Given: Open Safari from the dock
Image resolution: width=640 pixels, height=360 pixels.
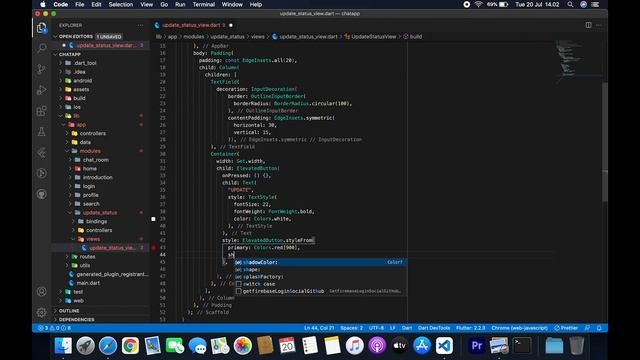Looking at the screenshot, I should [x=108, y=346].
